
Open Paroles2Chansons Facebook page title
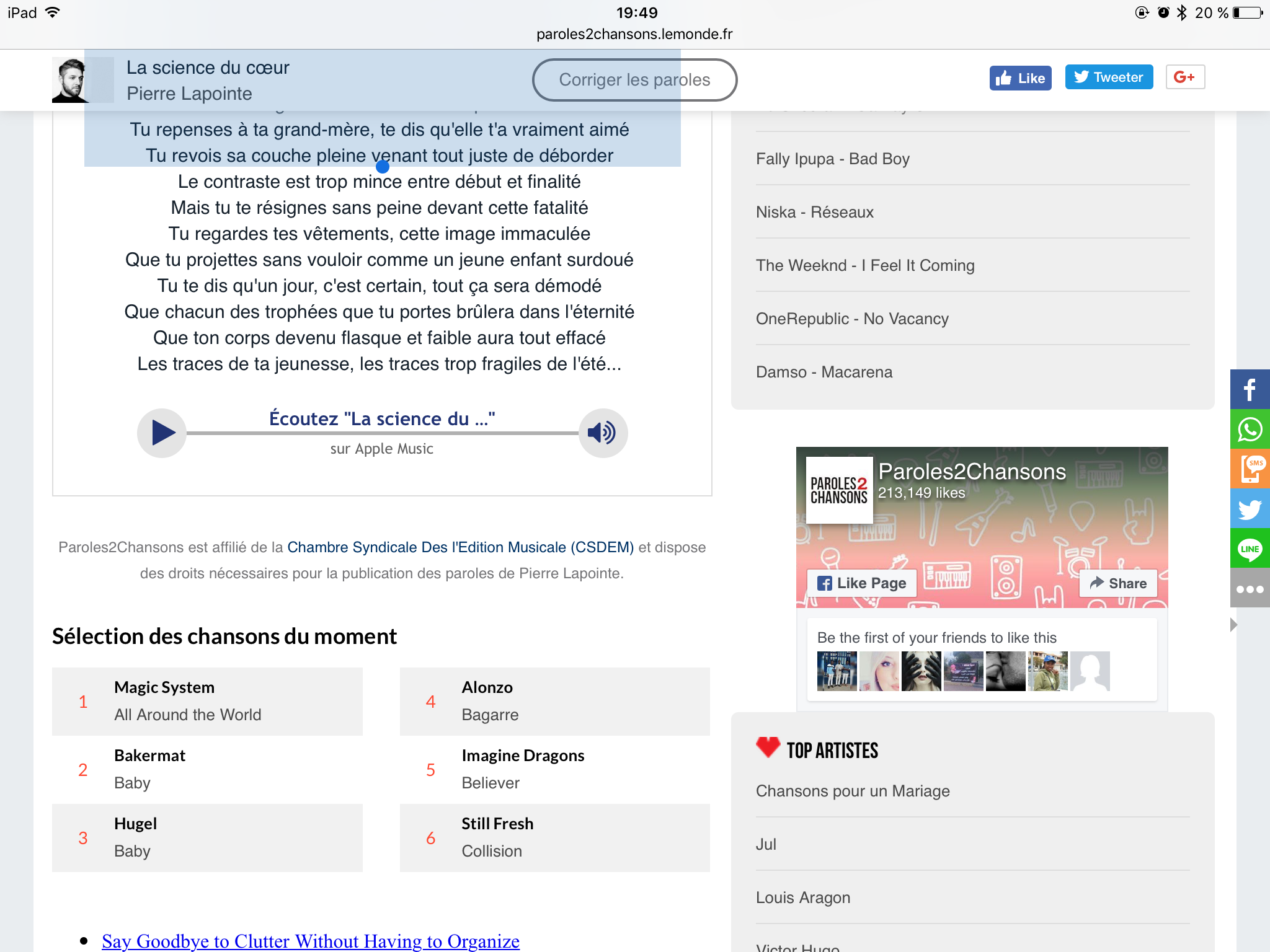972,472
